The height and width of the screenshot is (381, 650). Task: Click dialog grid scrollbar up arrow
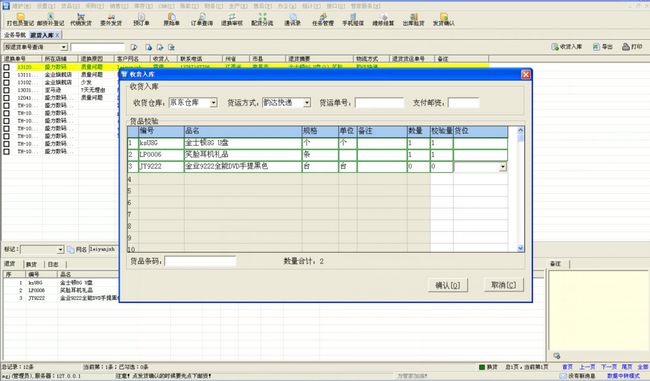coord(521,130)
